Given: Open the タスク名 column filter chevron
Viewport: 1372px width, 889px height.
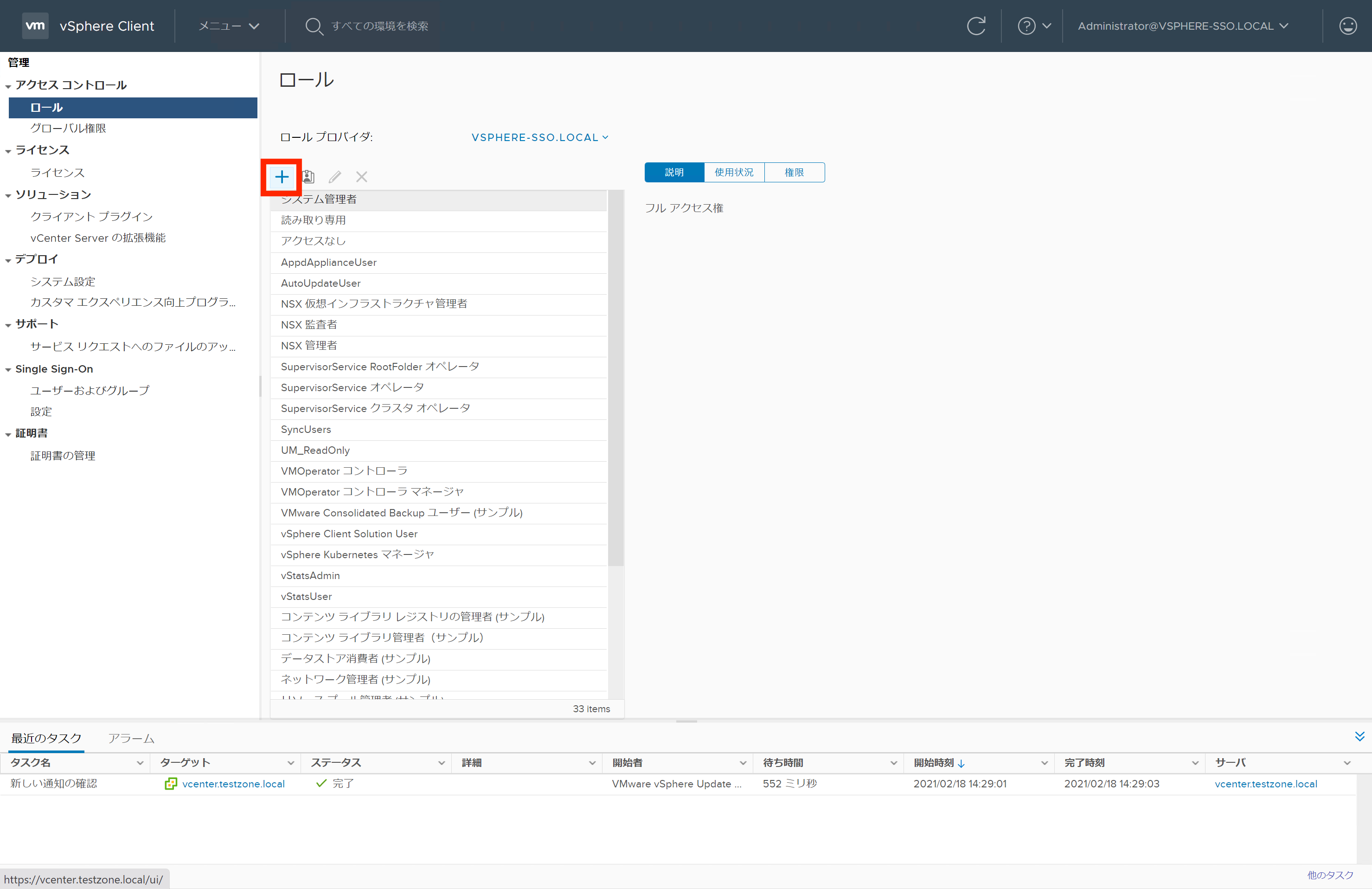Looking at the screenshot, I should (x=140, y=763).
